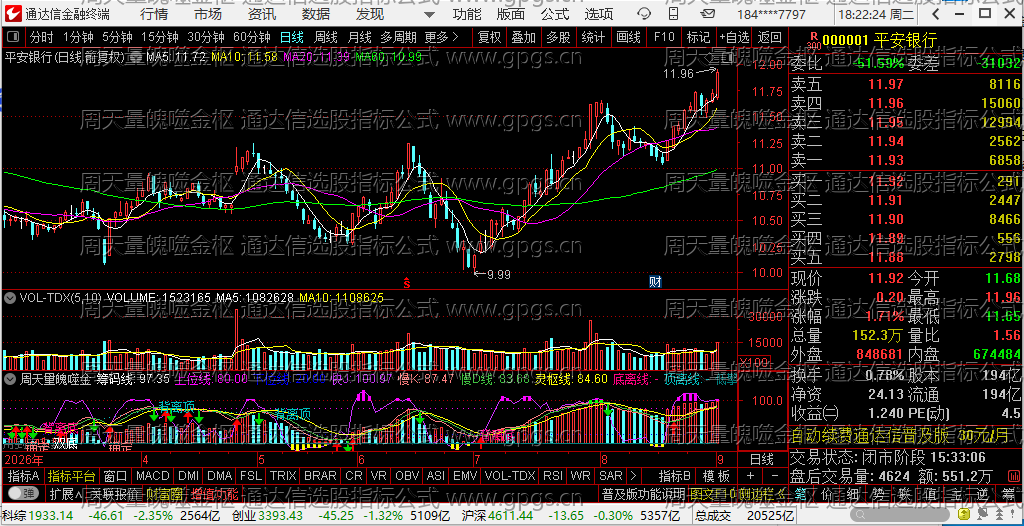The image size is (1024, 526).
Task: Switch indicator to SAR
Action: (611, 476)
